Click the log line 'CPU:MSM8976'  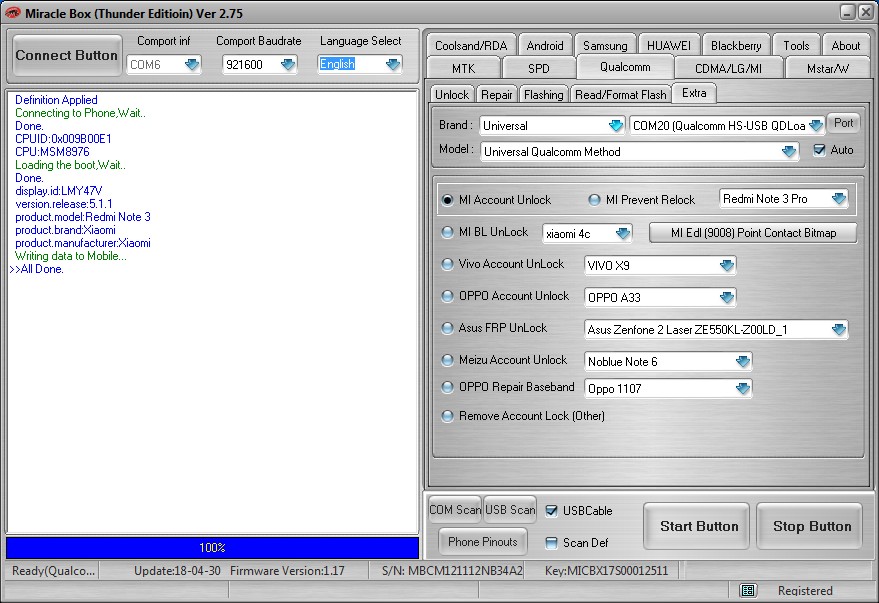(x=52, y=152)
